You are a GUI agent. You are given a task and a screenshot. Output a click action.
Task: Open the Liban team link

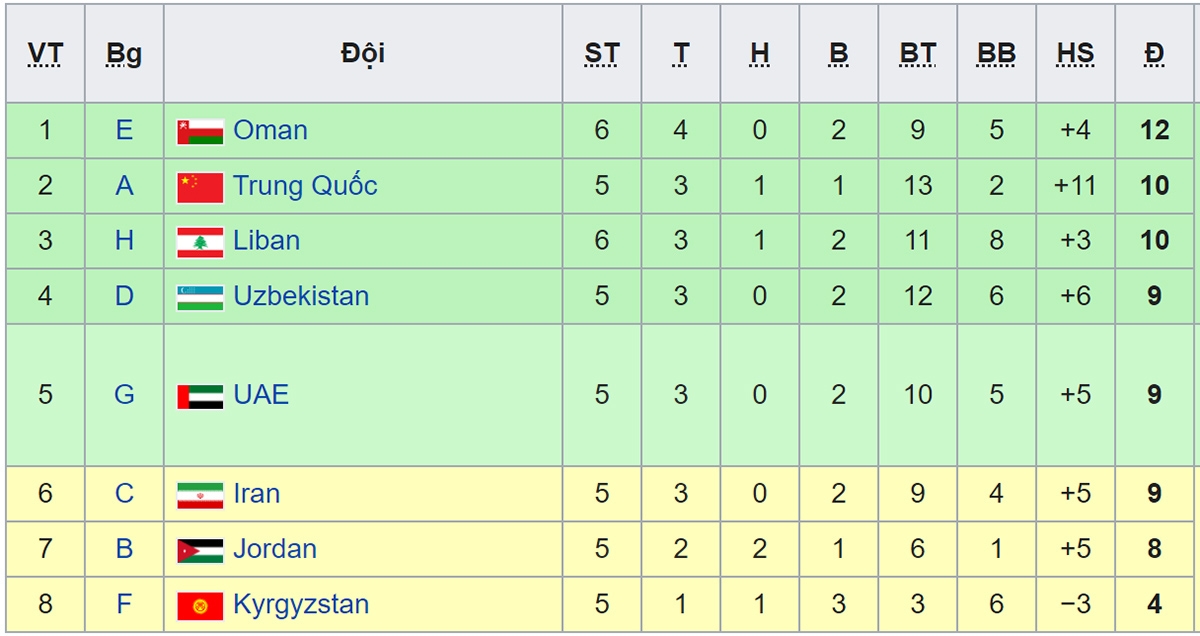pyautogui.click(x=266, y=241)
